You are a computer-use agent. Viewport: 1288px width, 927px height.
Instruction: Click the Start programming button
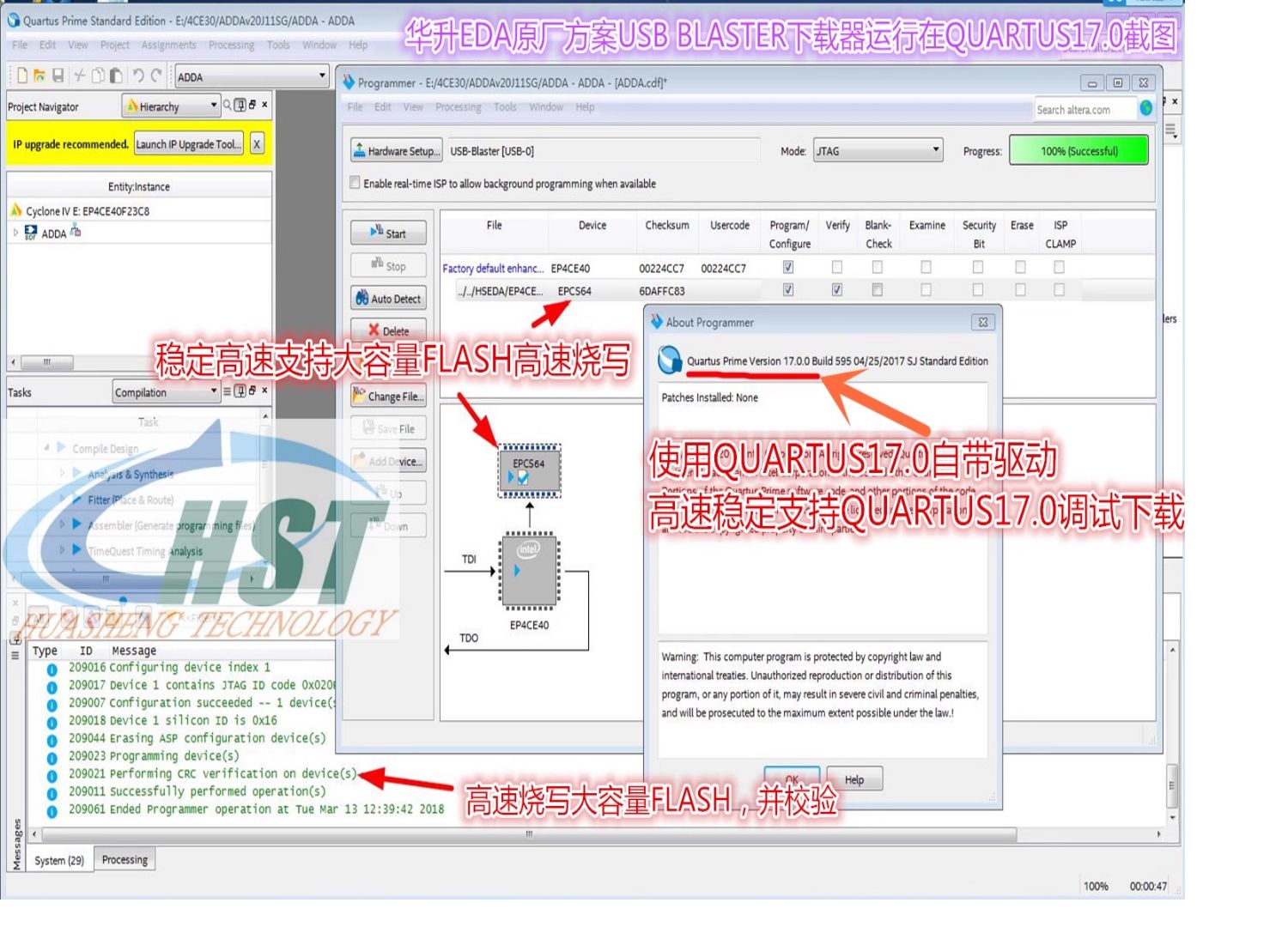tap(388, 233)
